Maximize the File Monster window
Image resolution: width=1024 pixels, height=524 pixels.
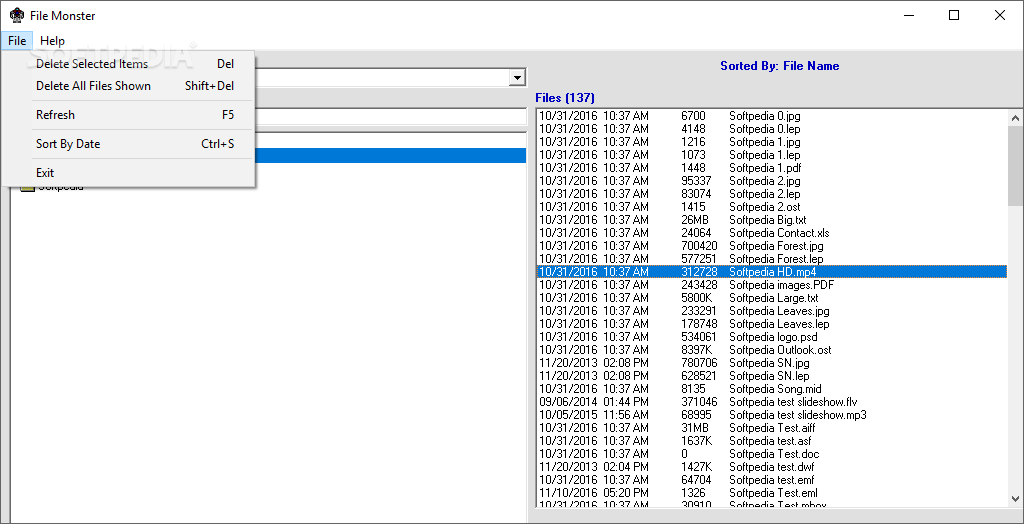(954, 16)
